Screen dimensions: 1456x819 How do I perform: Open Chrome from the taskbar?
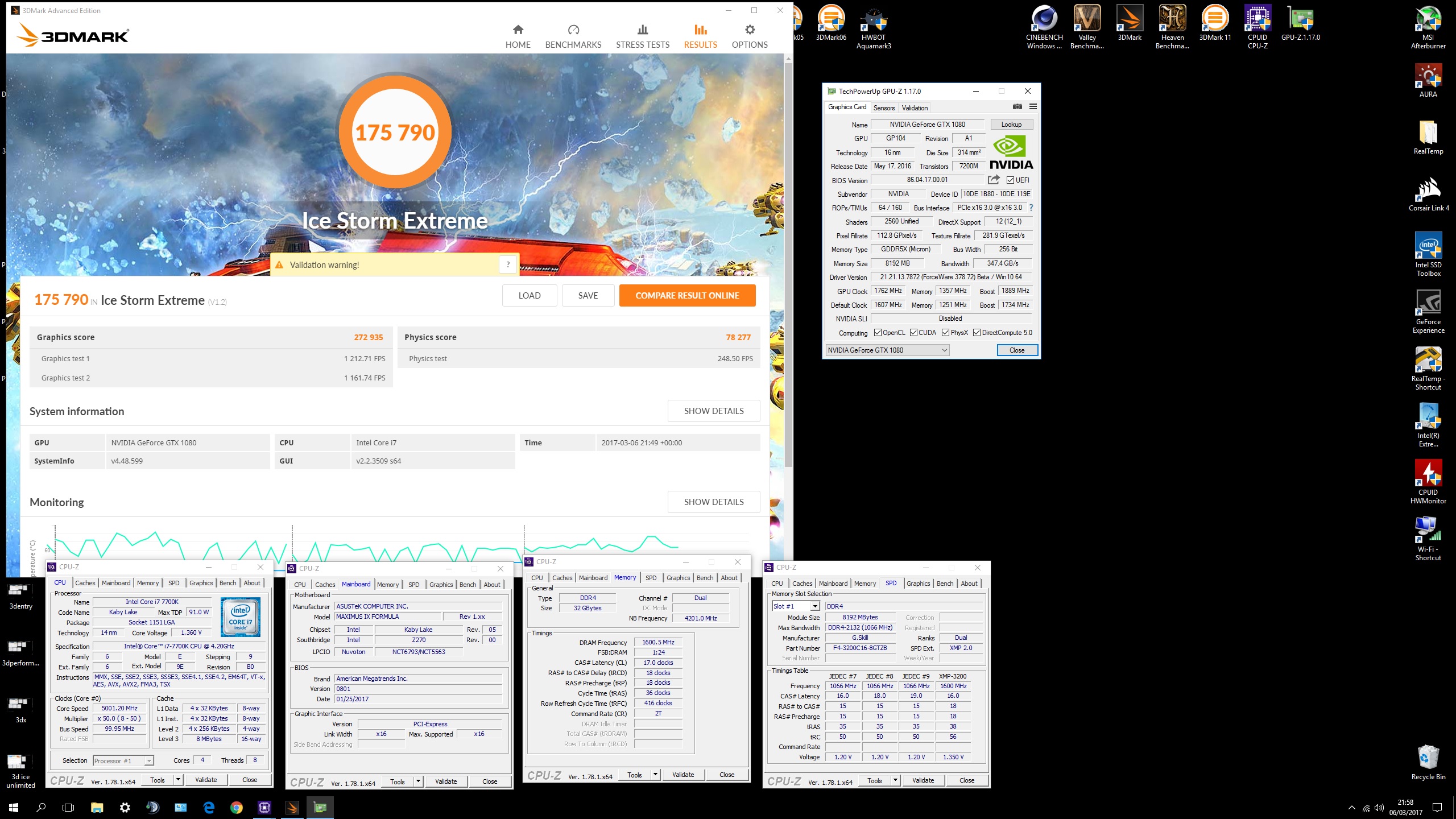(237, 807)
